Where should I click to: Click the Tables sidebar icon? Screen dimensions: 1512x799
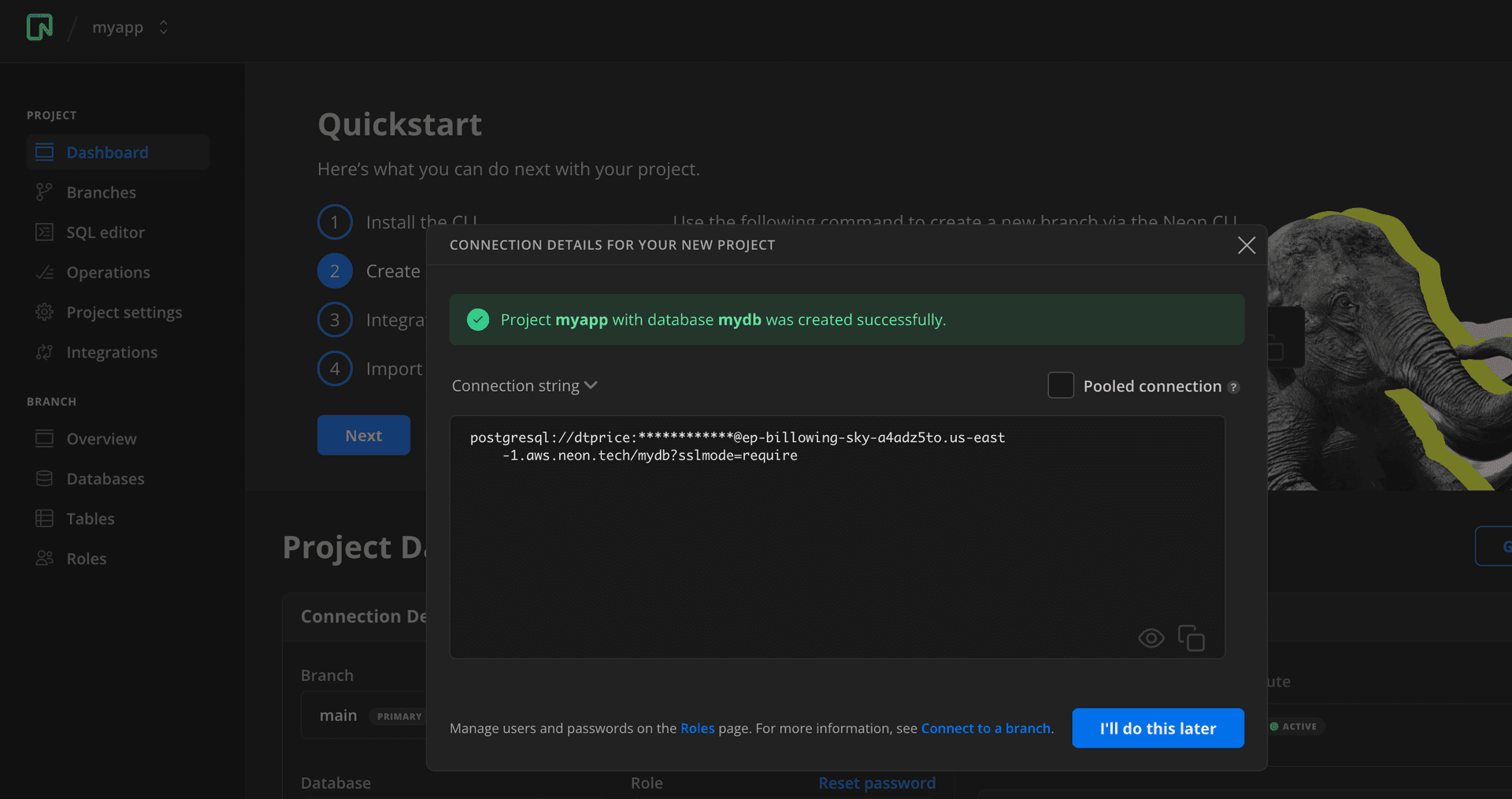coord(46,518)
